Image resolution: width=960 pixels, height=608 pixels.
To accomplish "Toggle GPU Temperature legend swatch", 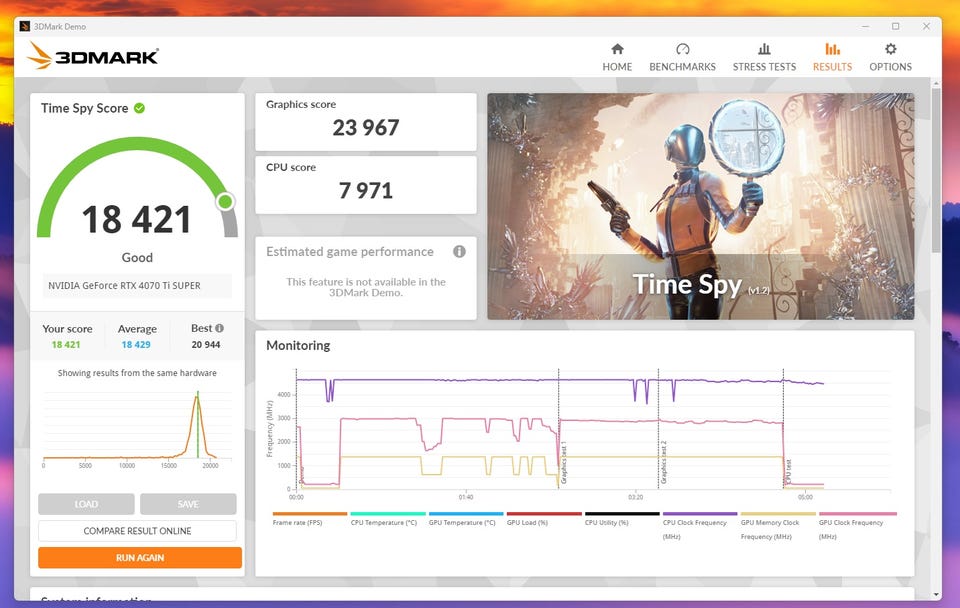I will pyautogui.click(x=466, y=514).
